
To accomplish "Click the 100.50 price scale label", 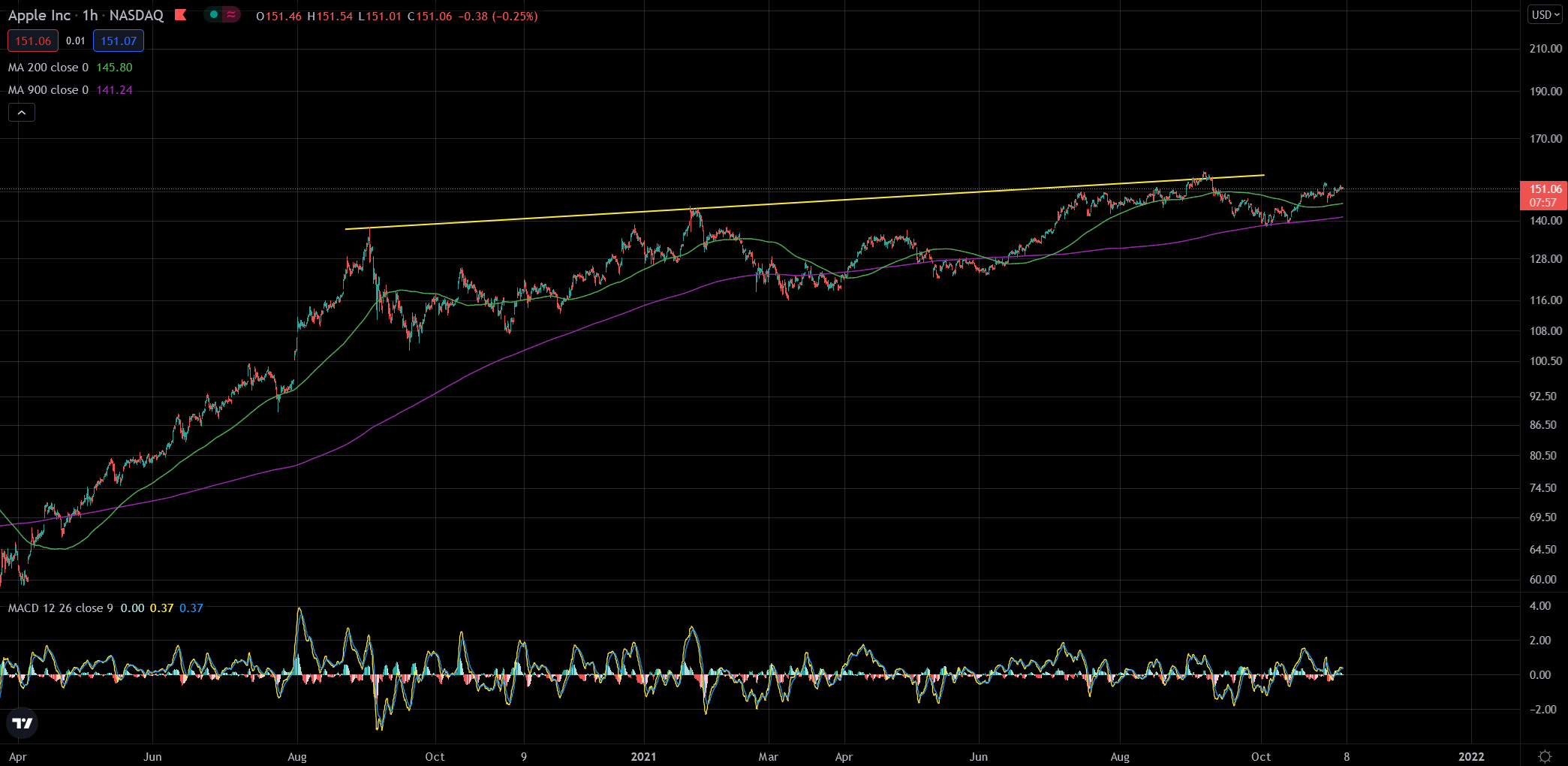I will point(1545,361).
